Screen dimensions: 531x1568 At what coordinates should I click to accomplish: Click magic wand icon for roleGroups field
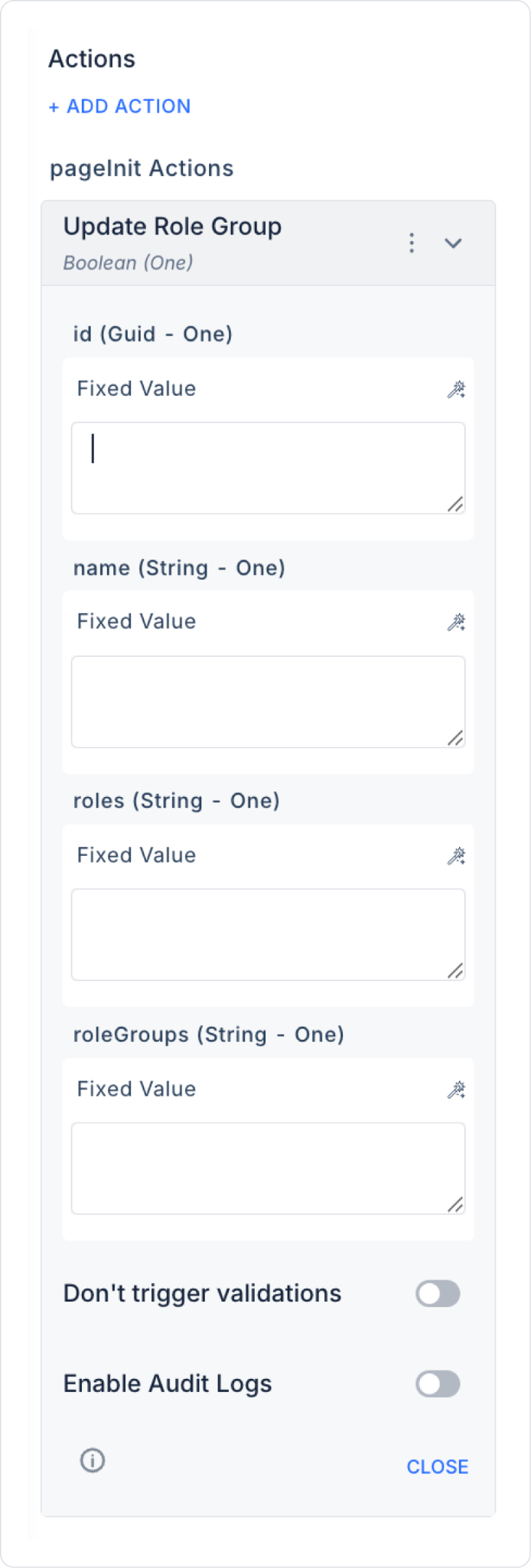click(x=456, y=1089)
